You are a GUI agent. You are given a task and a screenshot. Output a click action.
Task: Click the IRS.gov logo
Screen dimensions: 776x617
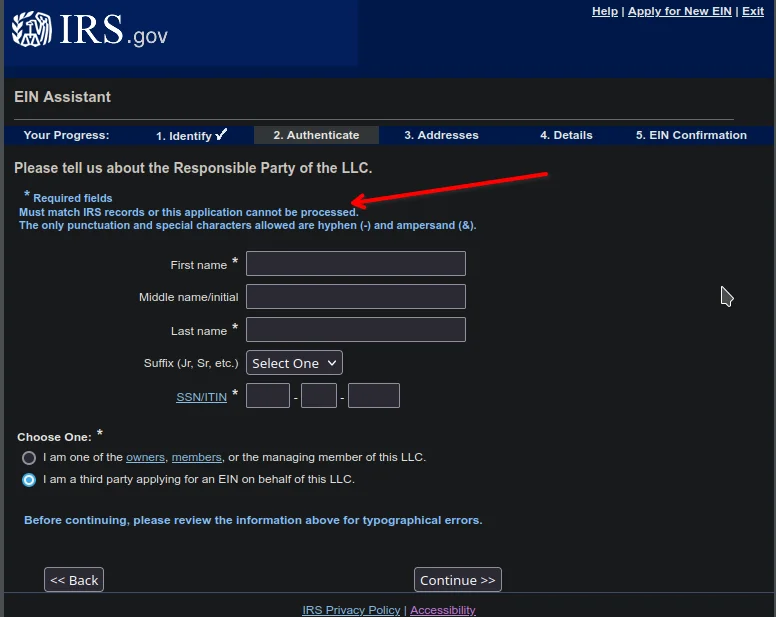tap(90, 30)
